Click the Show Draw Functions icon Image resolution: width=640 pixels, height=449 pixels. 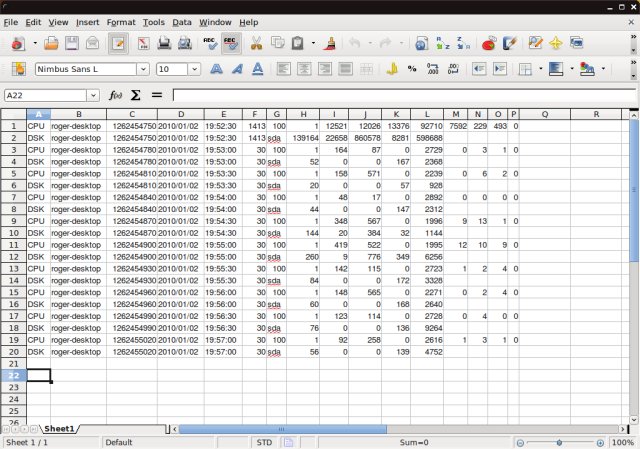pos(509,43)
